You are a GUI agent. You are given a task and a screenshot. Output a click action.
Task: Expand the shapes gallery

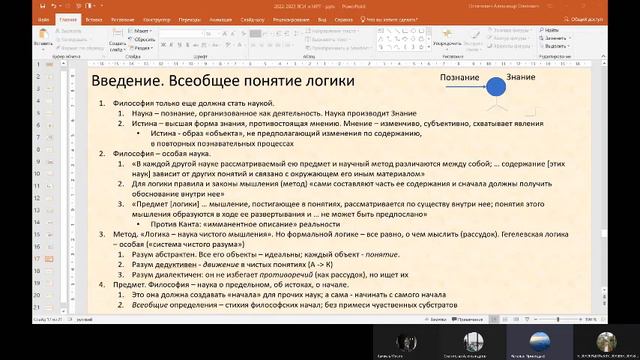(429, 47)
